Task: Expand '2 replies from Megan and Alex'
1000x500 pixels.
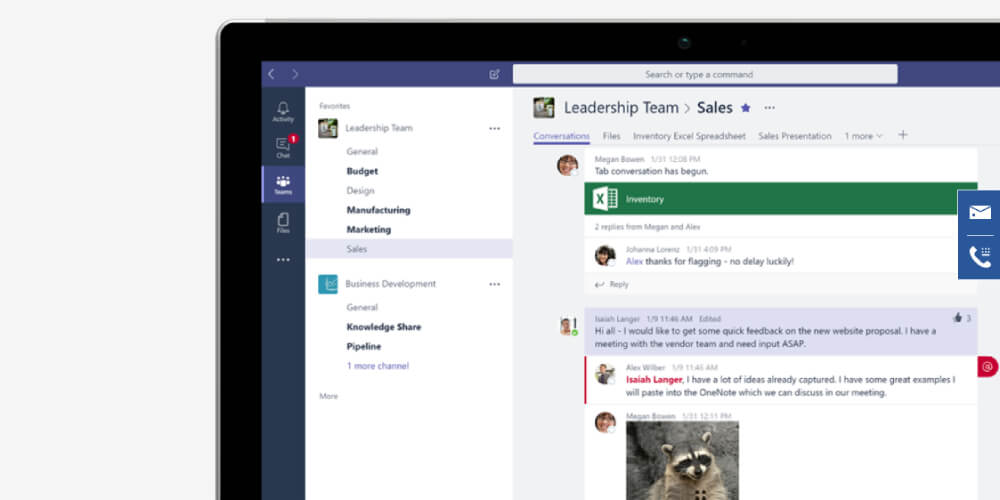Action: (647, 227)
